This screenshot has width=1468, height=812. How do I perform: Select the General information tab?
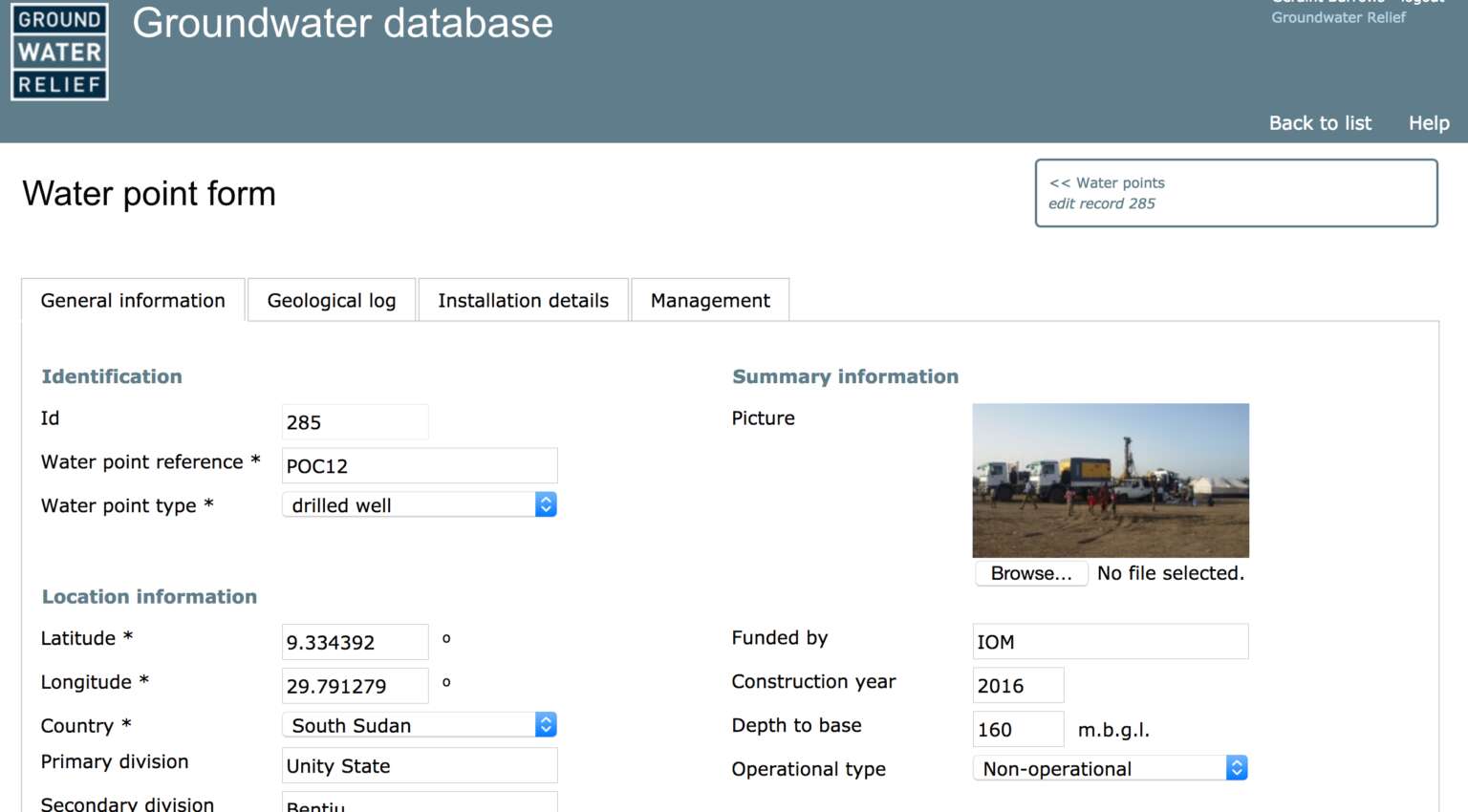[133, 300]
